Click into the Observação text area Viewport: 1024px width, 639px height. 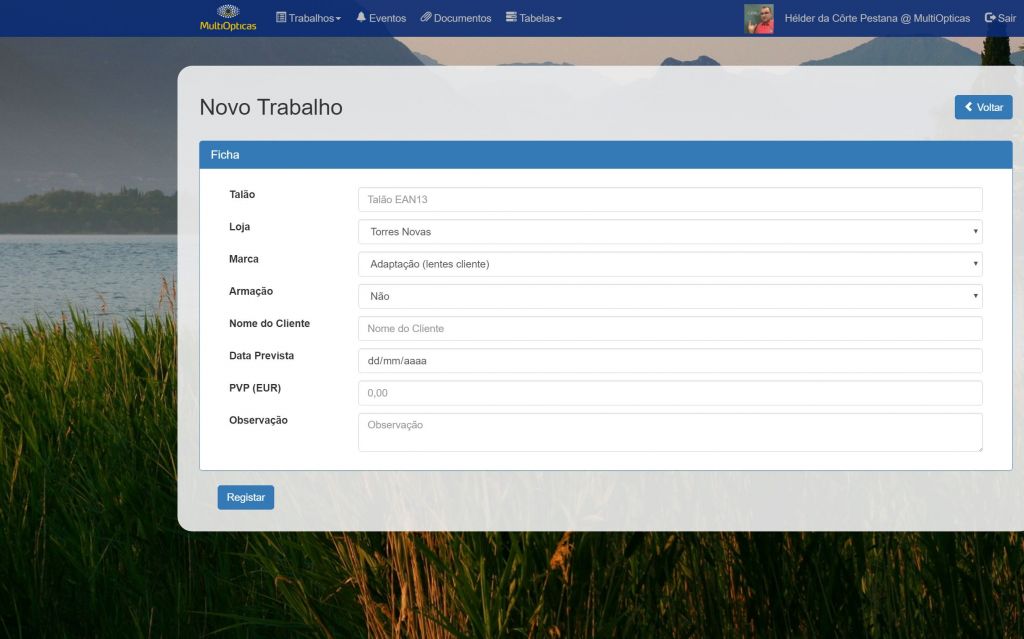(670, 432)
